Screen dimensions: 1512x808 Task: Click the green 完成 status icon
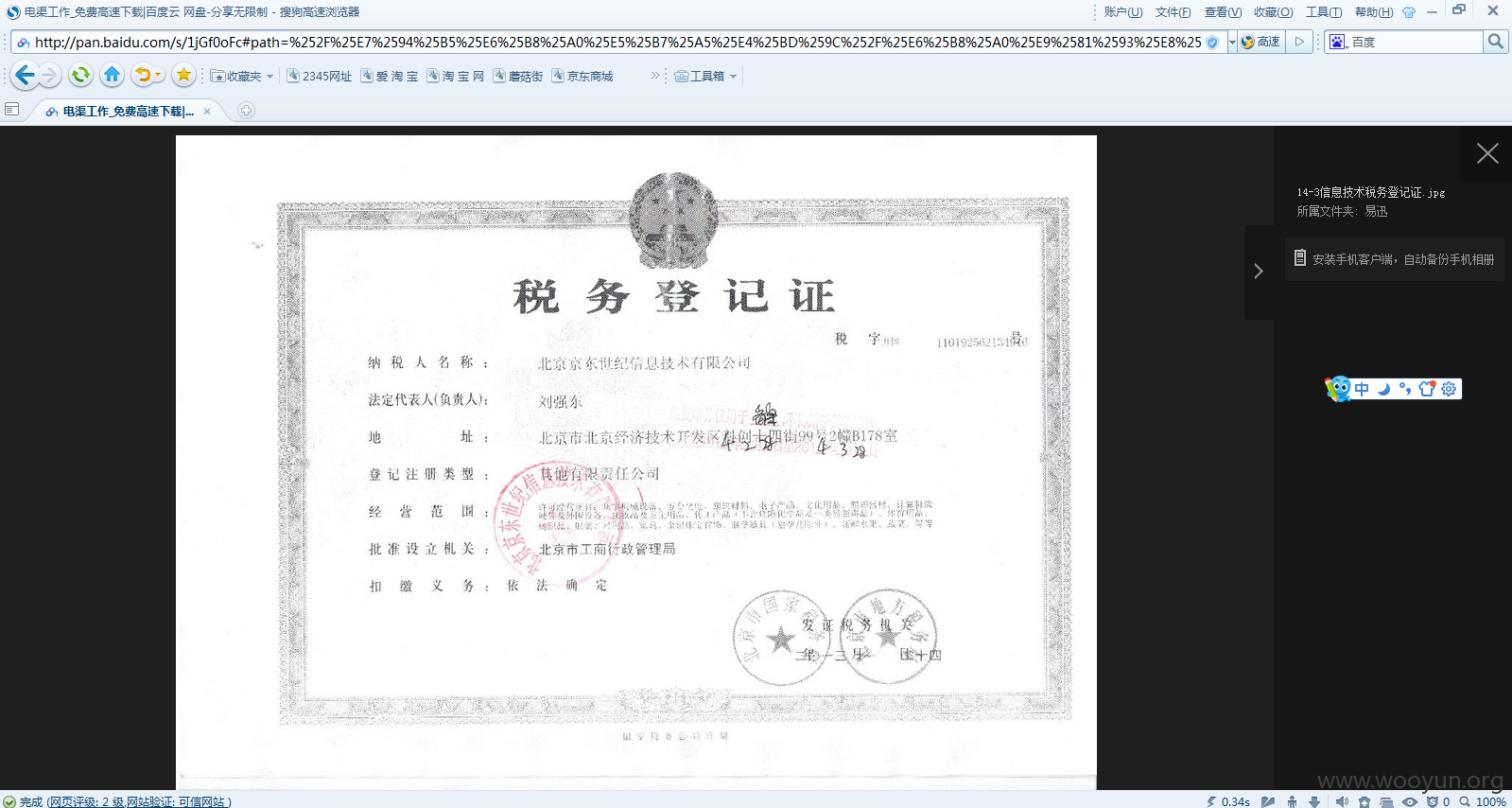(9, 801)
